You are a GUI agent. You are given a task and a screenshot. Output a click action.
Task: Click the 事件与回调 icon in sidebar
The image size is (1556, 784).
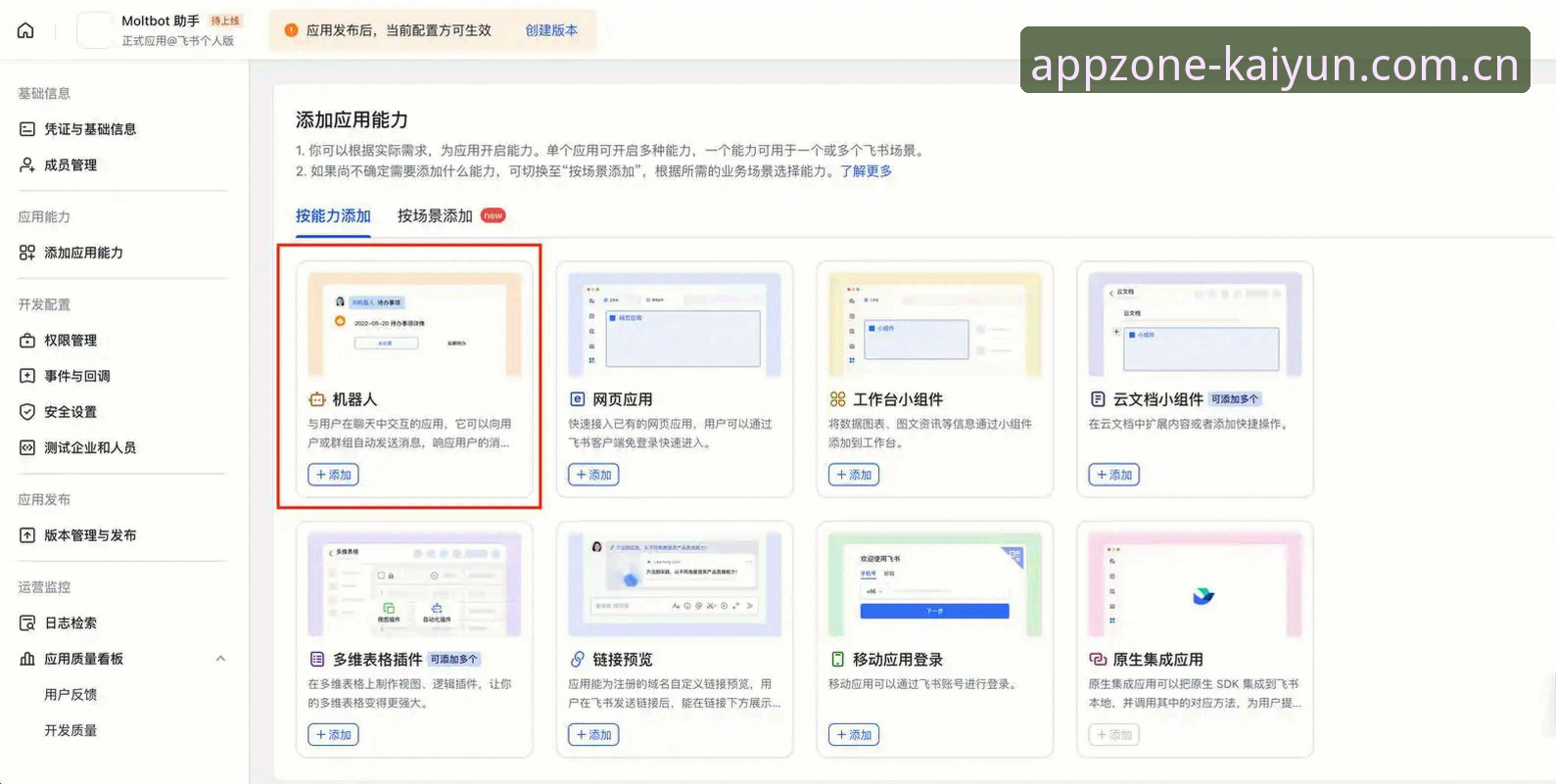(27, 376)
